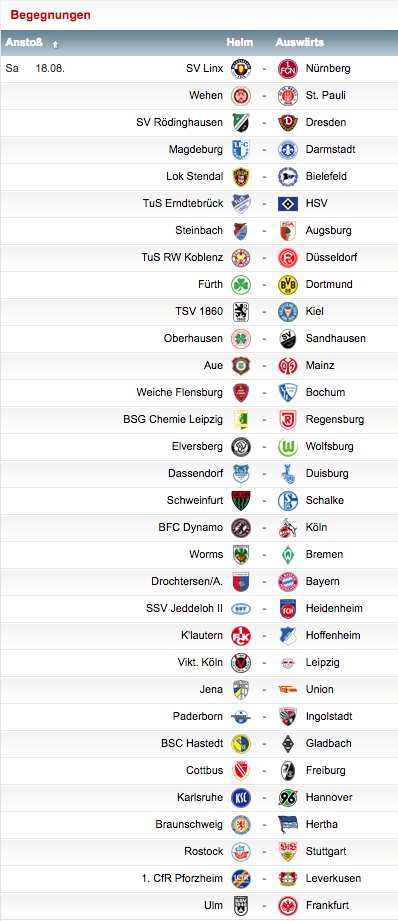Click the Werder Bremen green diamond logo
This screenshot has height=921, width=398.
coord(288,555)
